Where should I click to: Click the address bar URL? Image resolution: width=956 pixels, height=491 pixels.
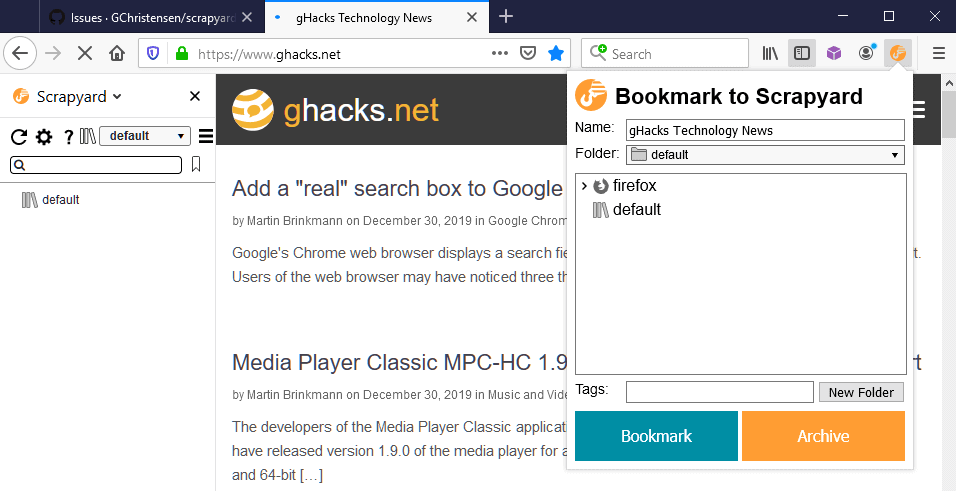pos(269,54)
